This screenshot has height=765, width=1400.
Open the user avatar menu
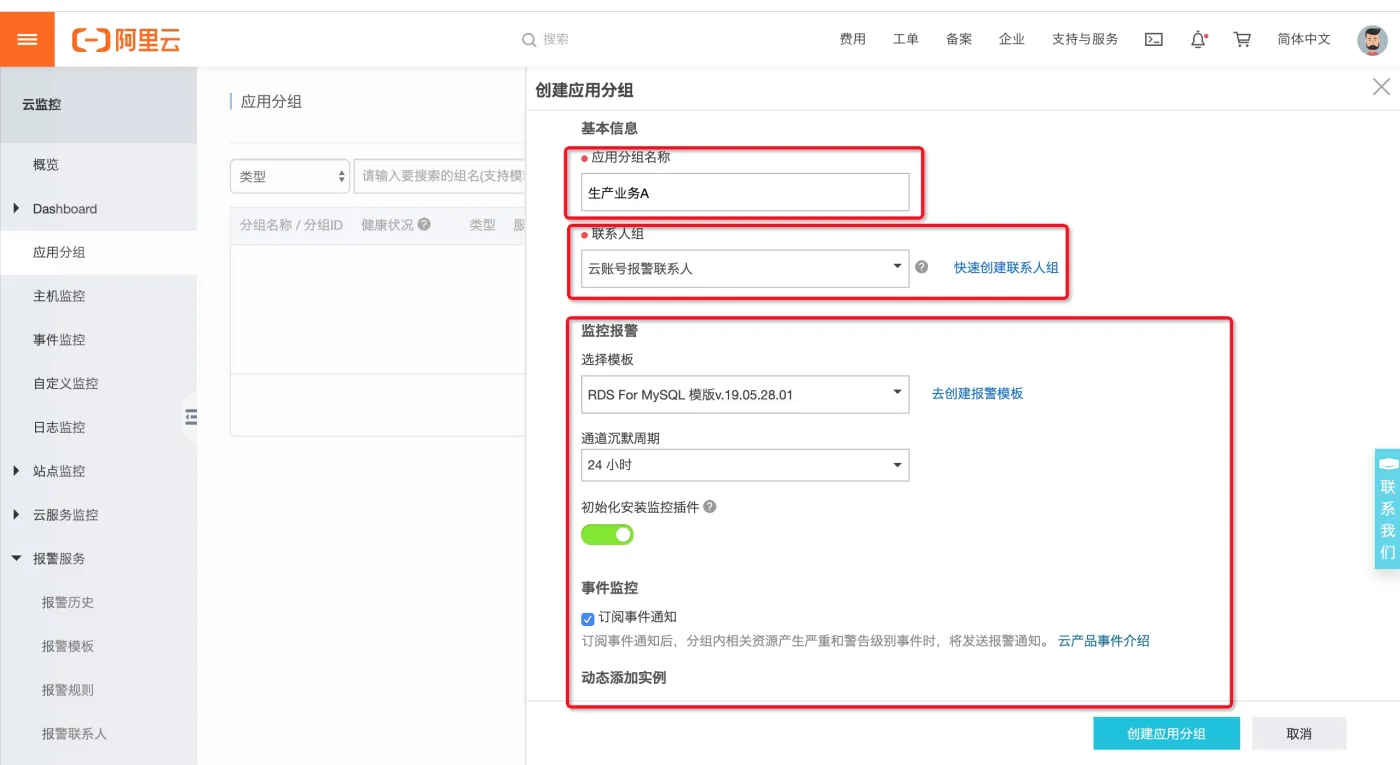[x=1372, y=40]
